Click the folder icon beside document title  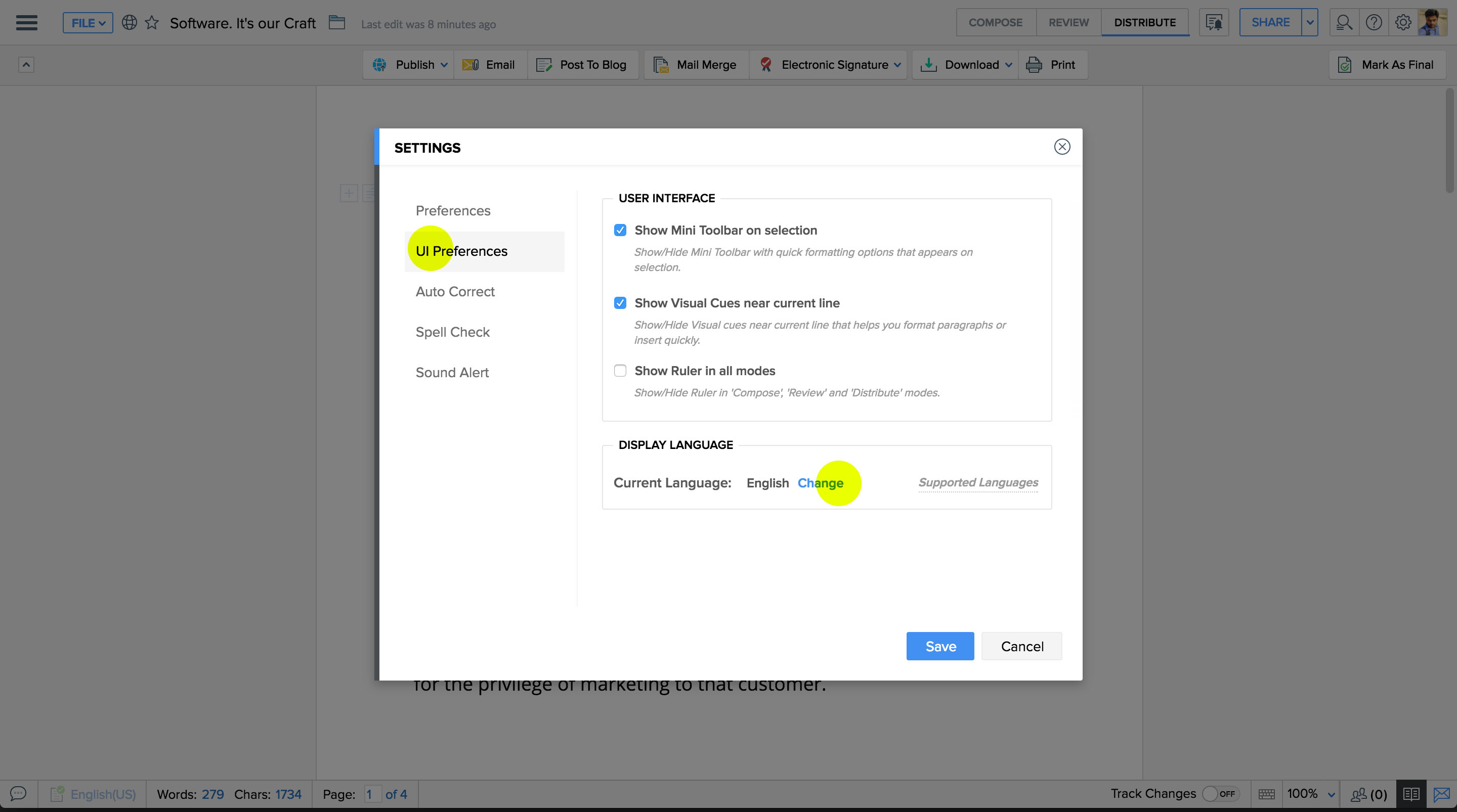click(336, 23)
